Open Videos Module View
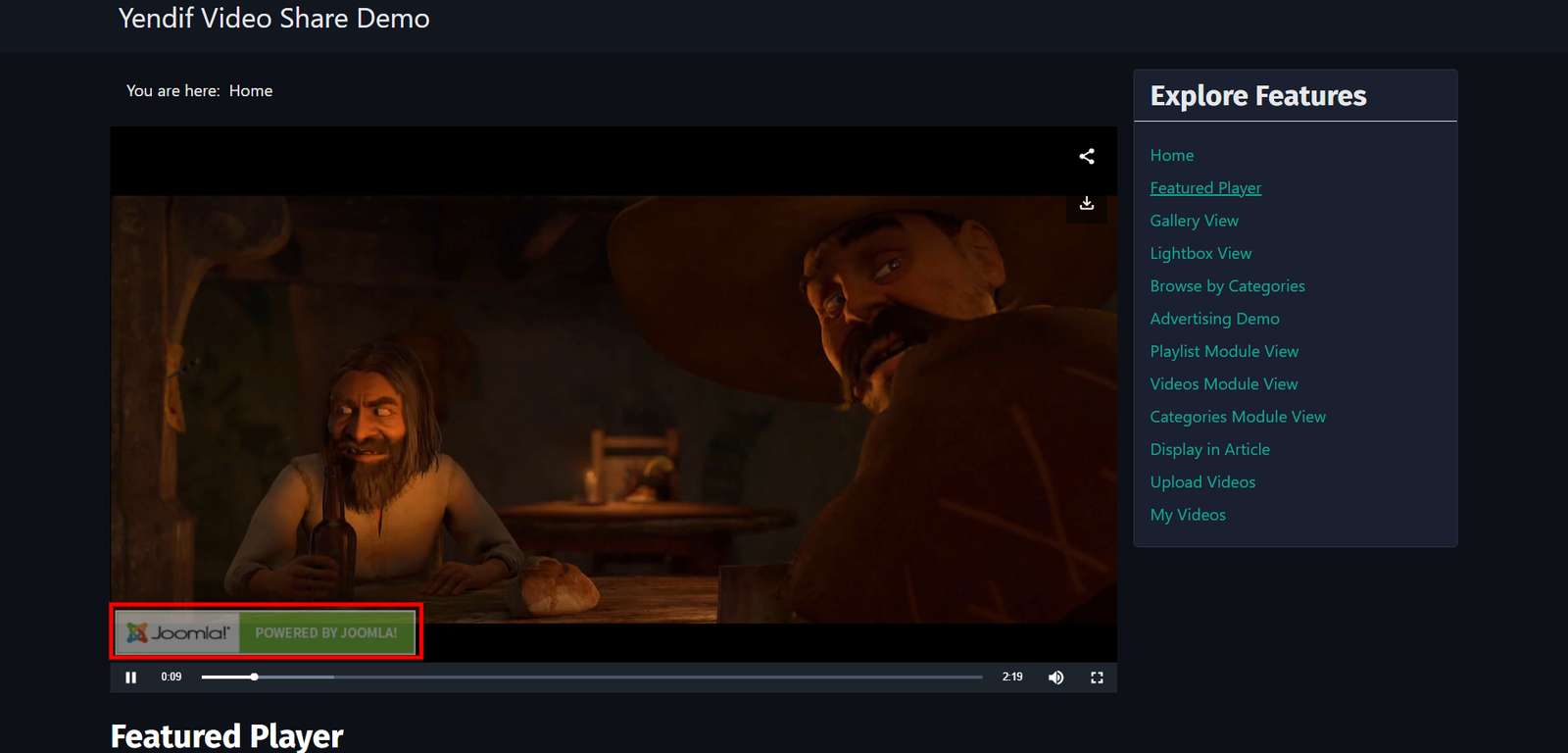1568x753 pixels. click(1224, 384)
